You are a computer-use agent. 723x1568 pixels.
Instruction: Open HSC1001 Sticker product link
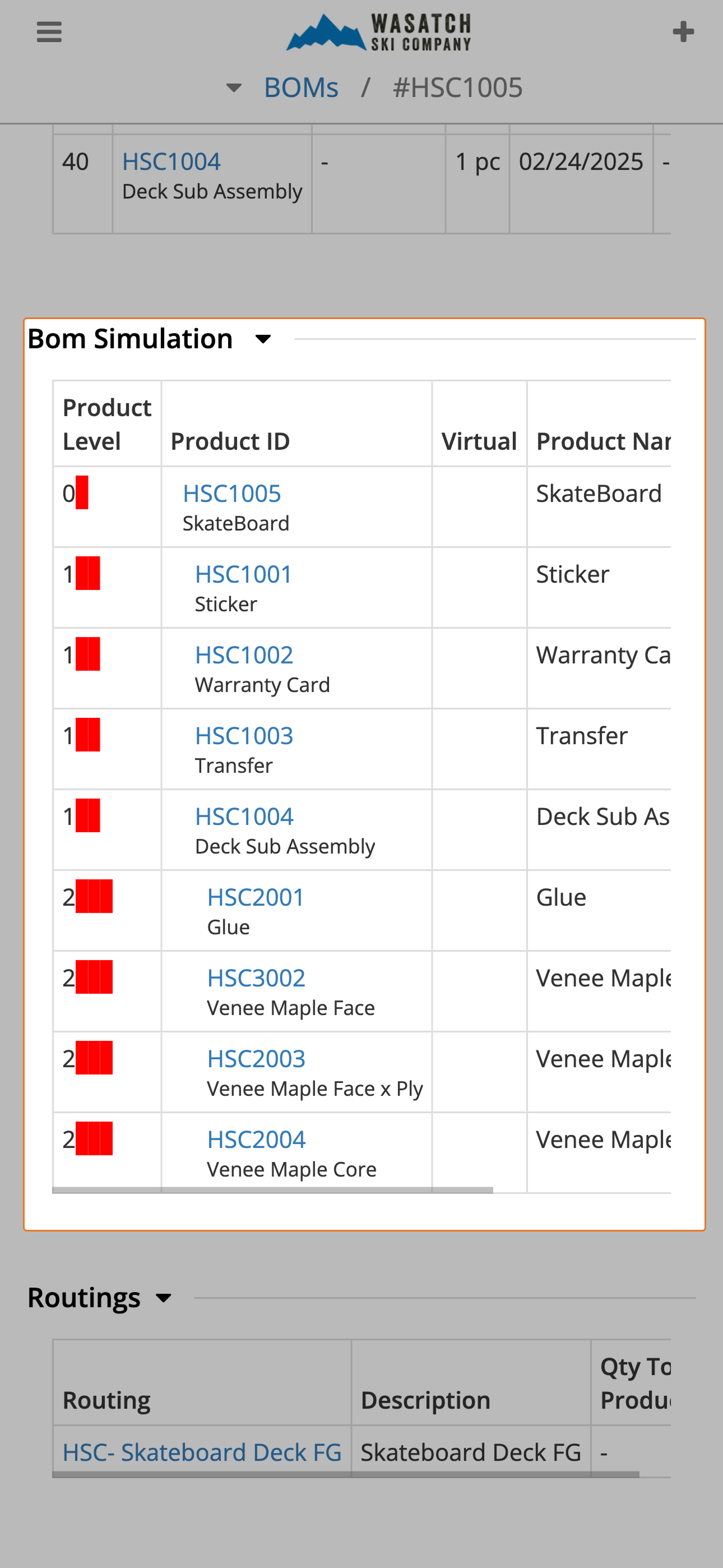[x=243, y=575]
